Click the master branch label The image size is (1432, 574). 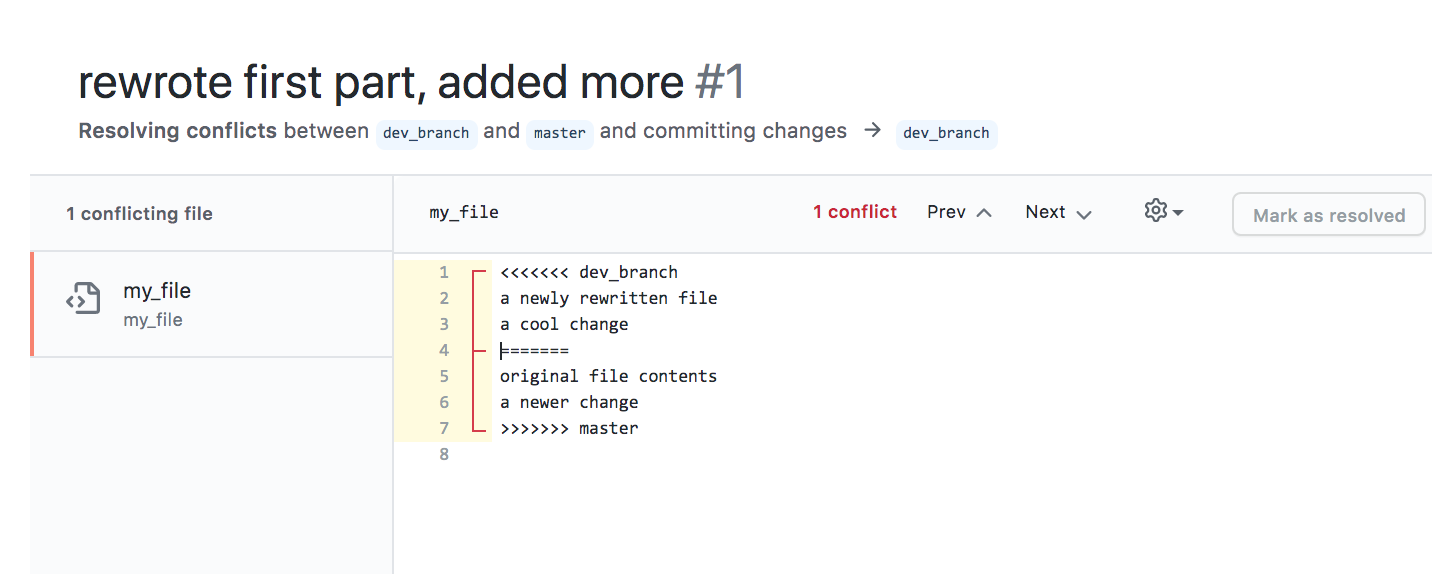coord(559,133)
